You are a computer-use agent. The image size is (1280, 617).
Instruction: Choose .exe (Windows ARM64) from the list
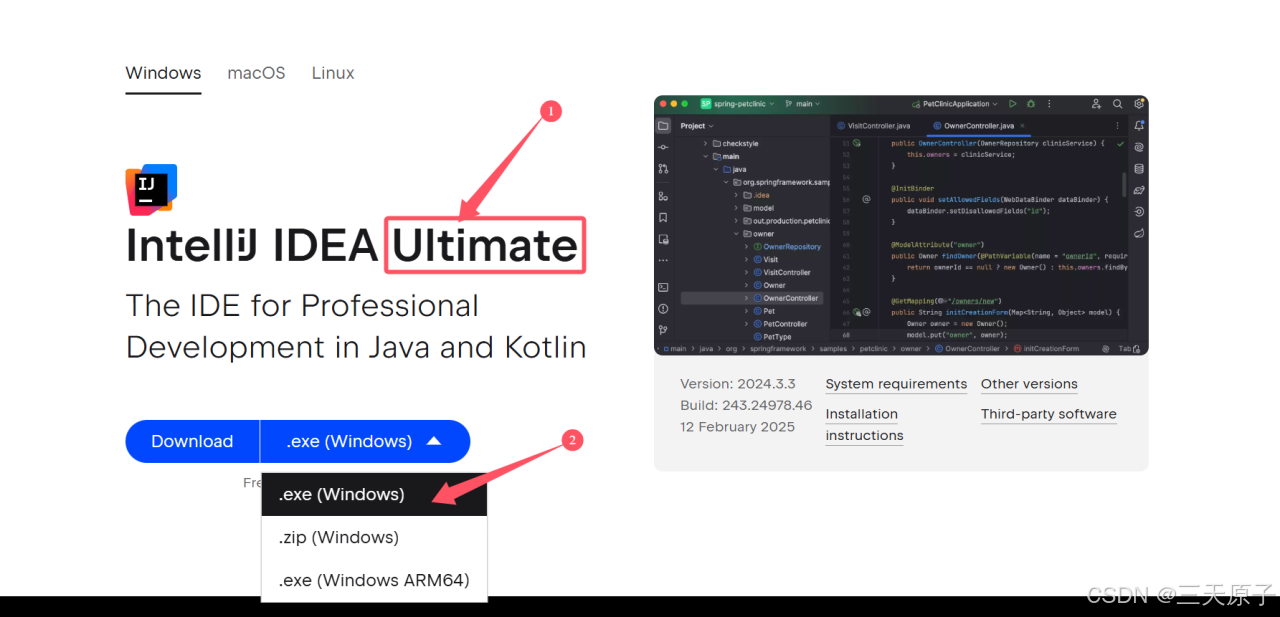coord(374,580)
